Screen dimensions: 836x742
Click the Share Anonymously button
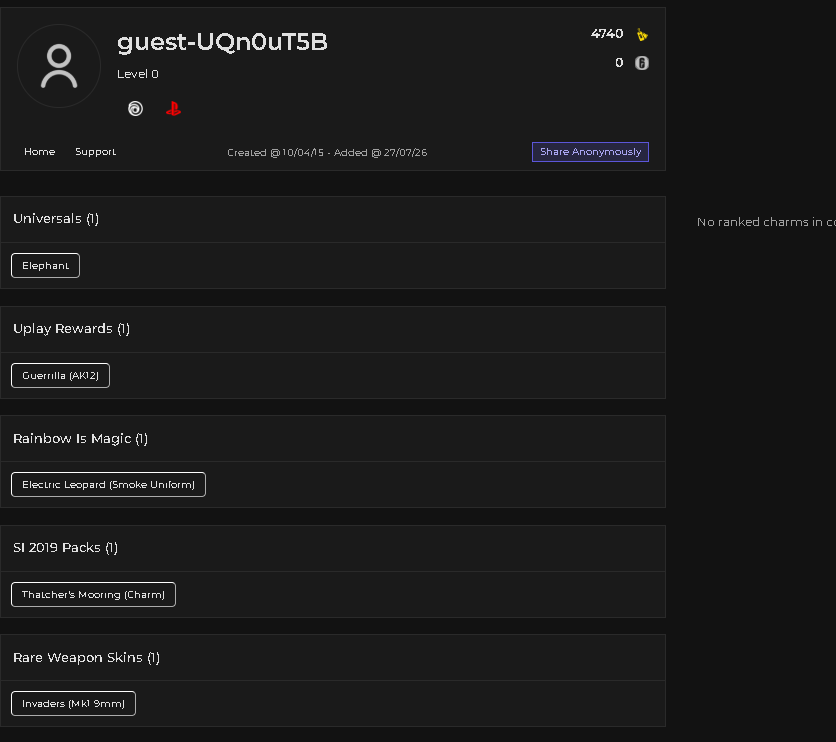coord(590,152)
